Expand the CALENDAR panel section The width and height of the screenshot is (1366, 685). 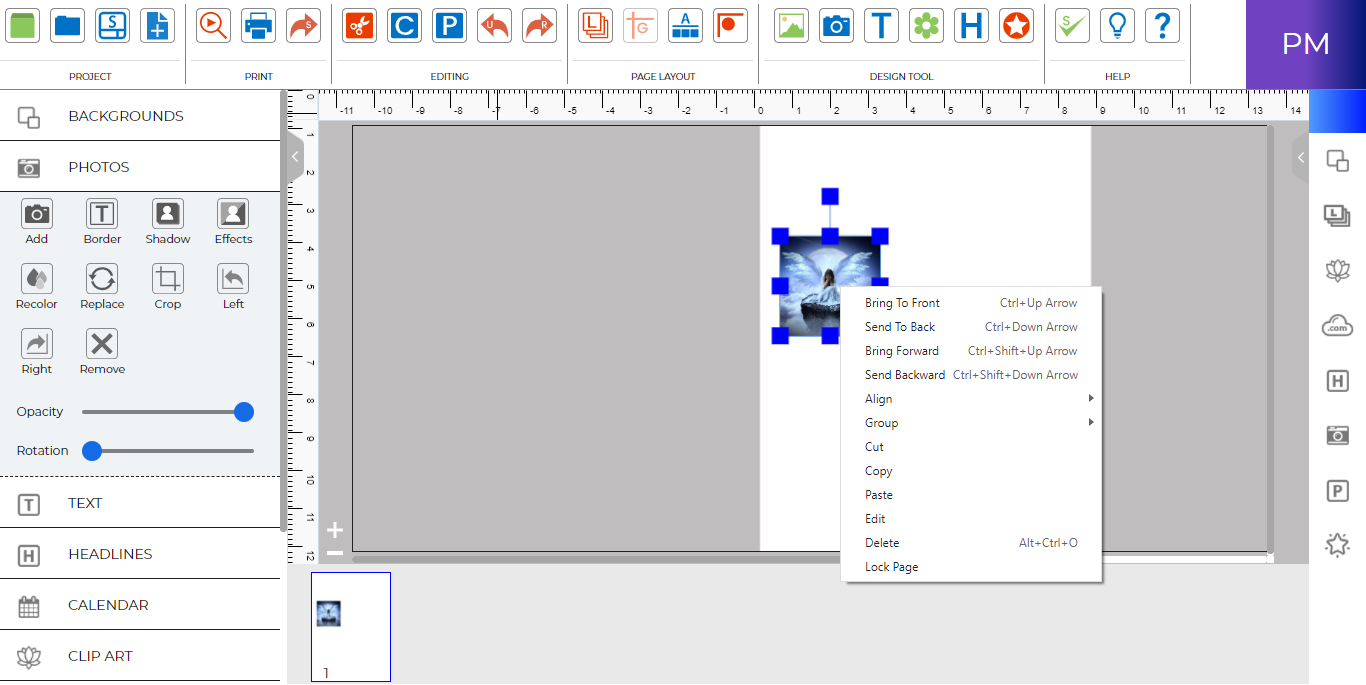click(x=140, y=605)
